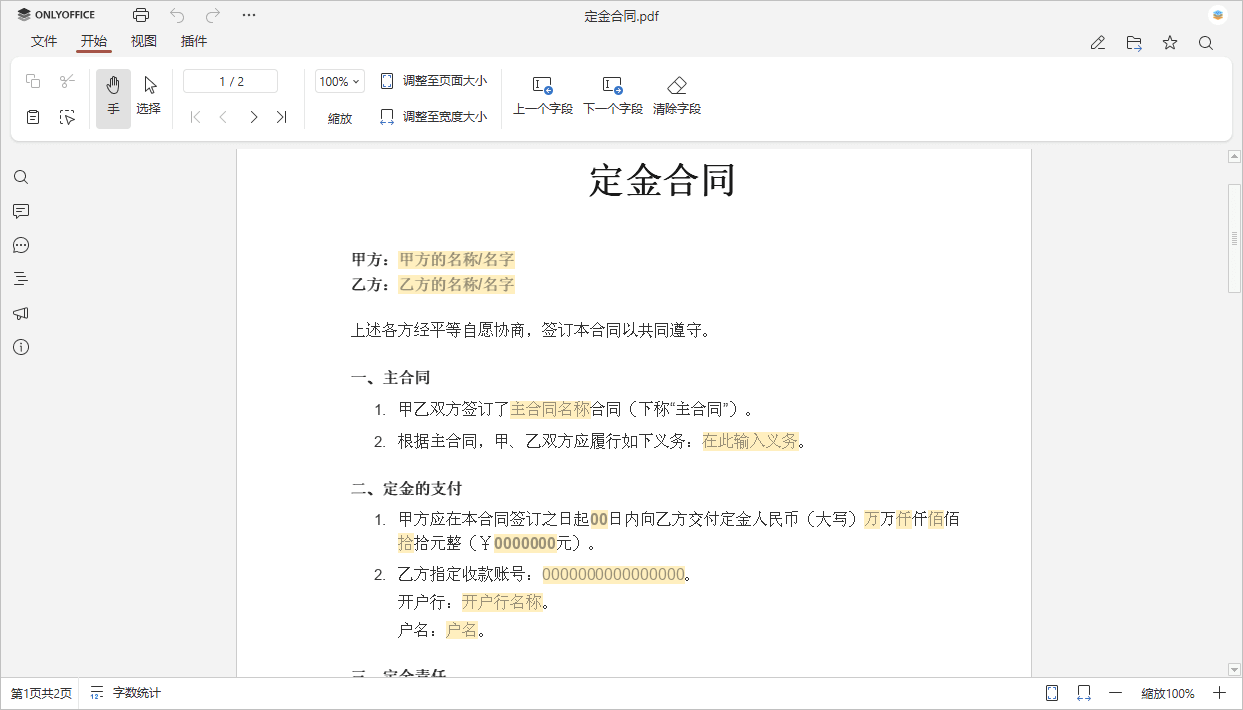
Task: Open the More options ellipsis menu
Action: [248, 15]
